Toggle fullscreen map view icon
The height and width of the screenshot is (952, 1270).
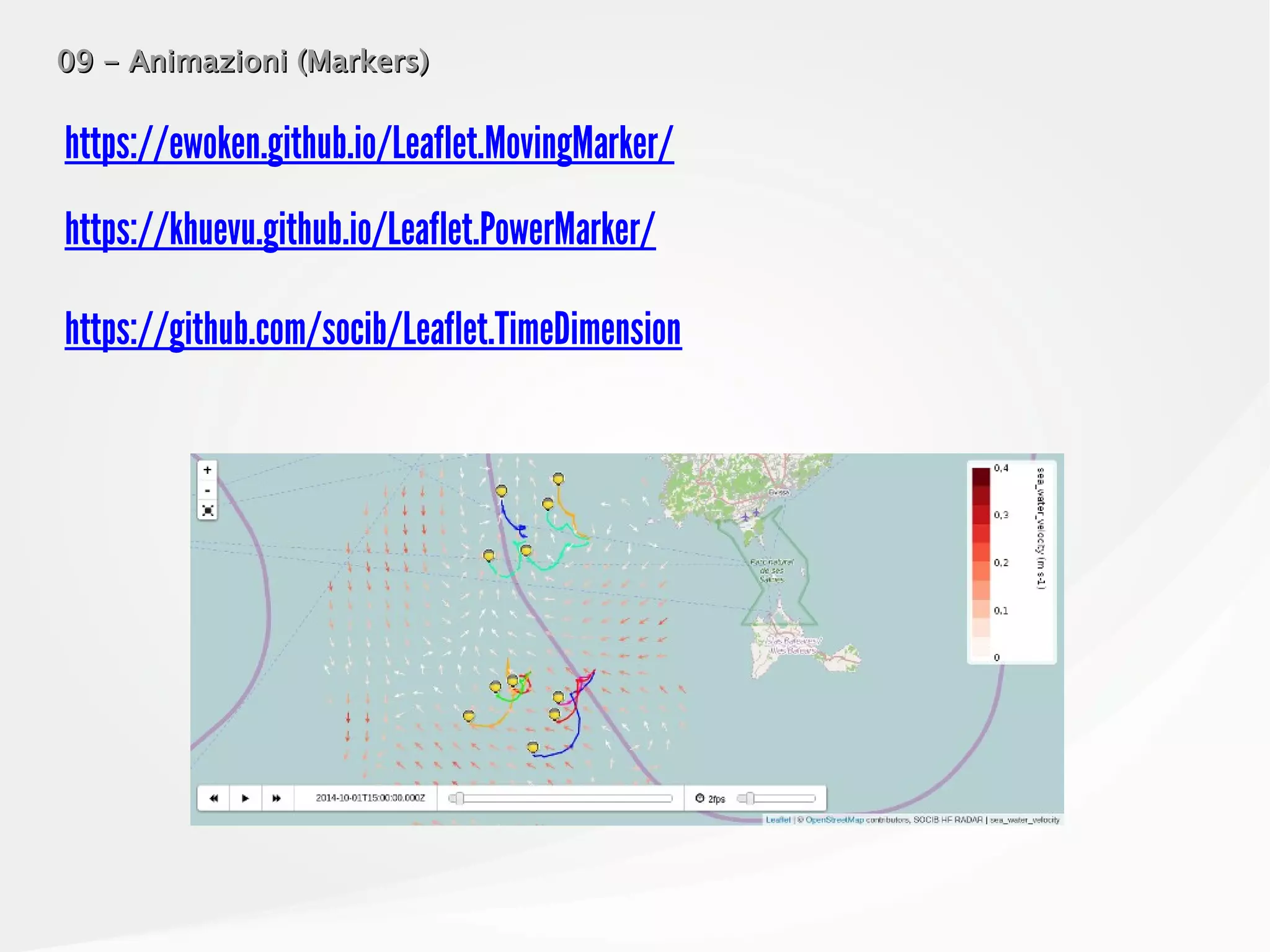pos(208,510)
